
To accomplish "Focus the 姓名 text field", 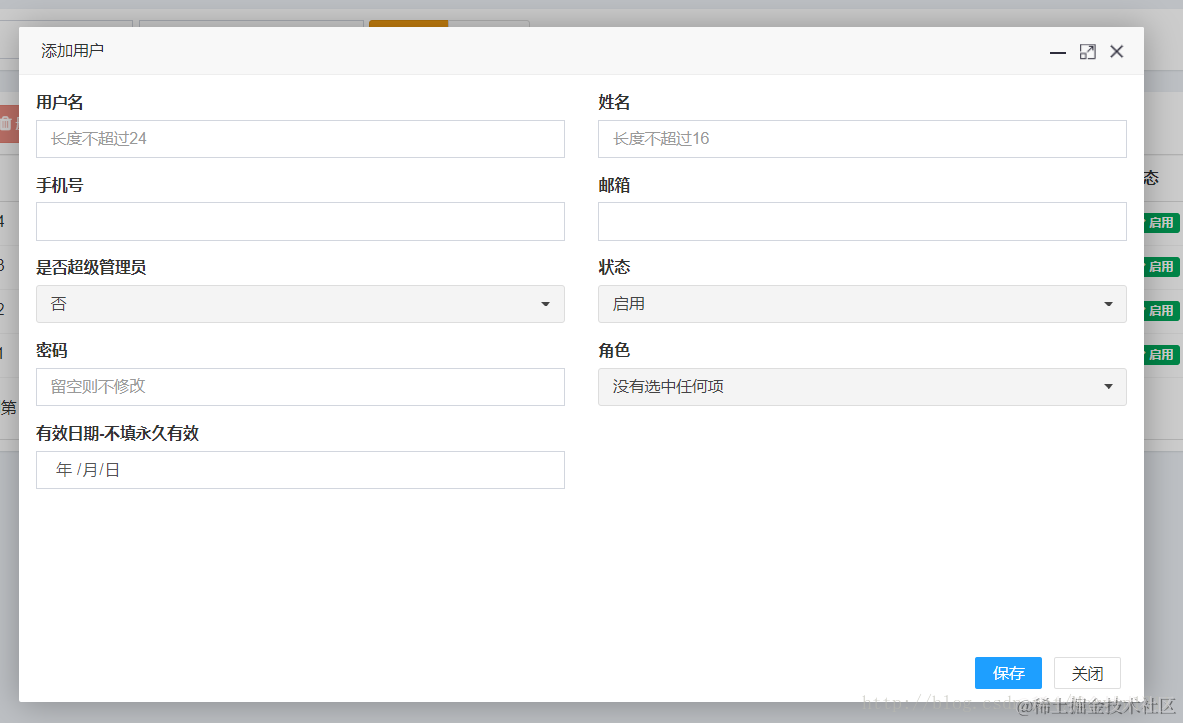I will [862, 139].
